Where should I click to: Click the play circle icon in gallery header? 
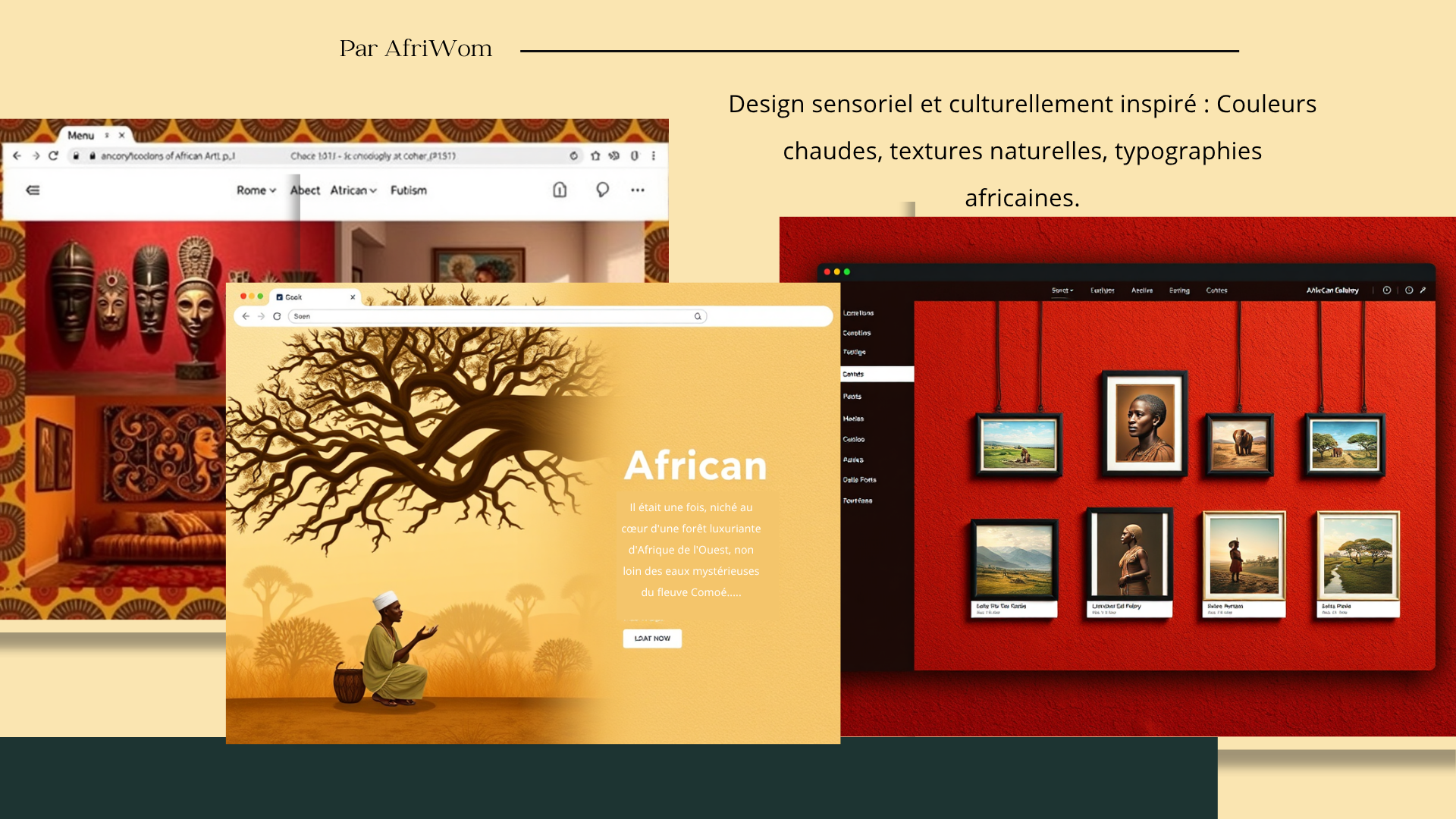[1387, 290]
